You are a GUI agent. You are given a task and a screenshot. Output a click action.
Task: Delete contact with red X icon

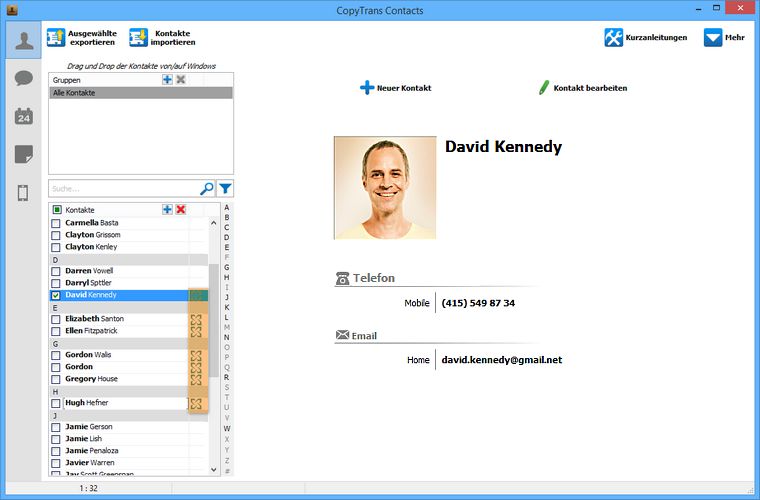(181, 209)
